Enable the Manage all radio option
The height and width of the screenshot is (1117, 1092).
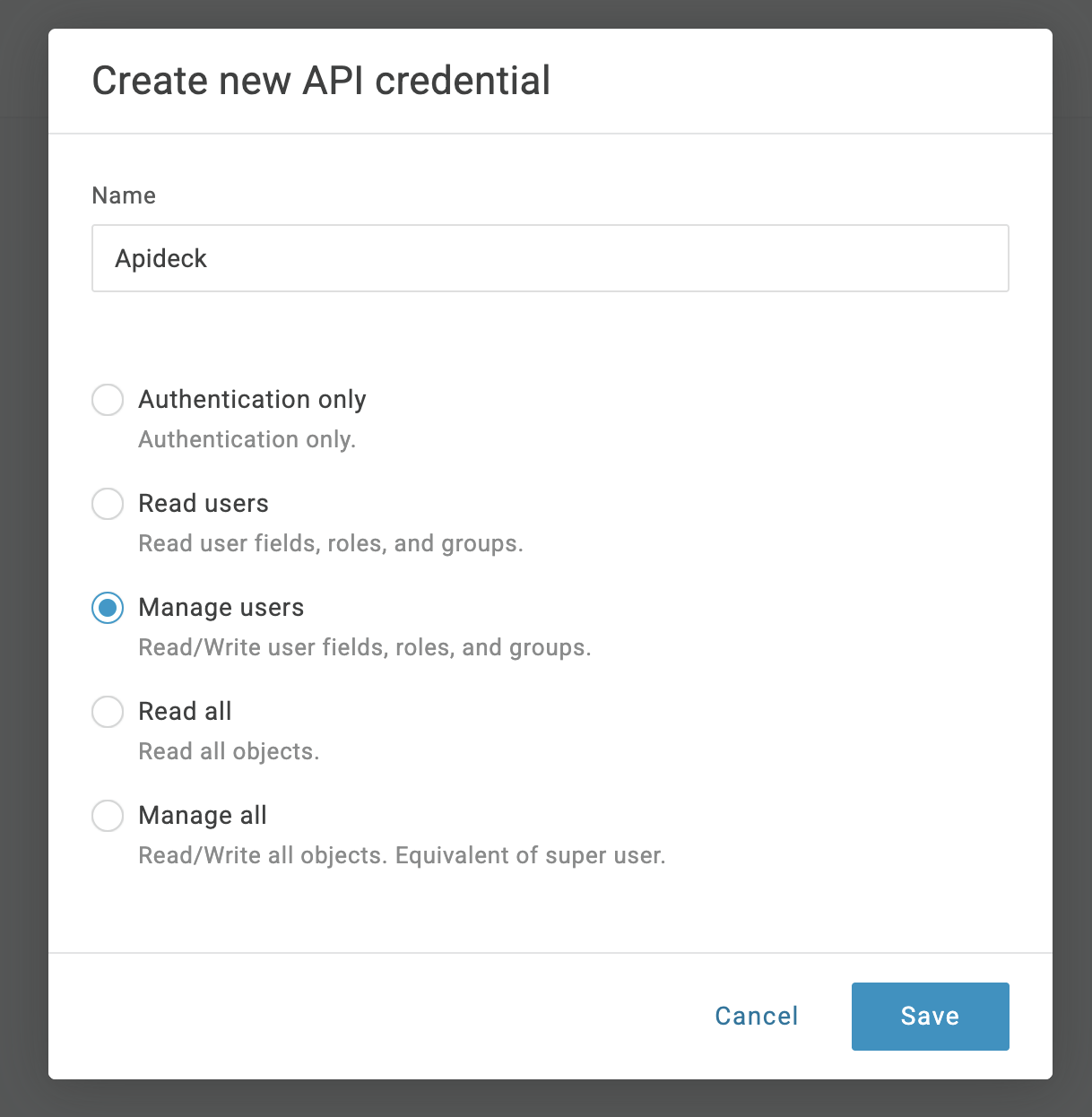(108, 816)
